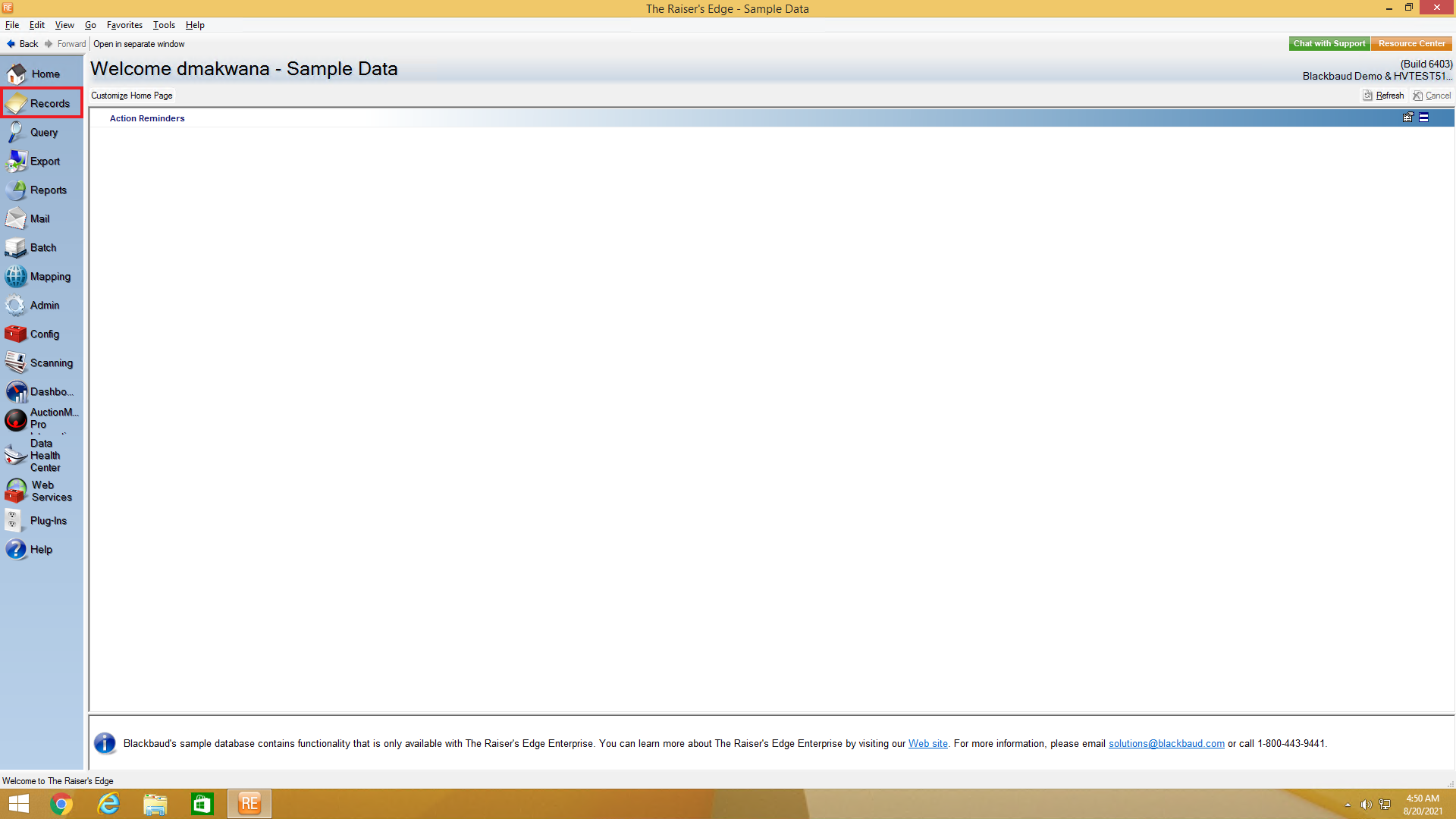Open the Config toolbox

tap(42, 334)
